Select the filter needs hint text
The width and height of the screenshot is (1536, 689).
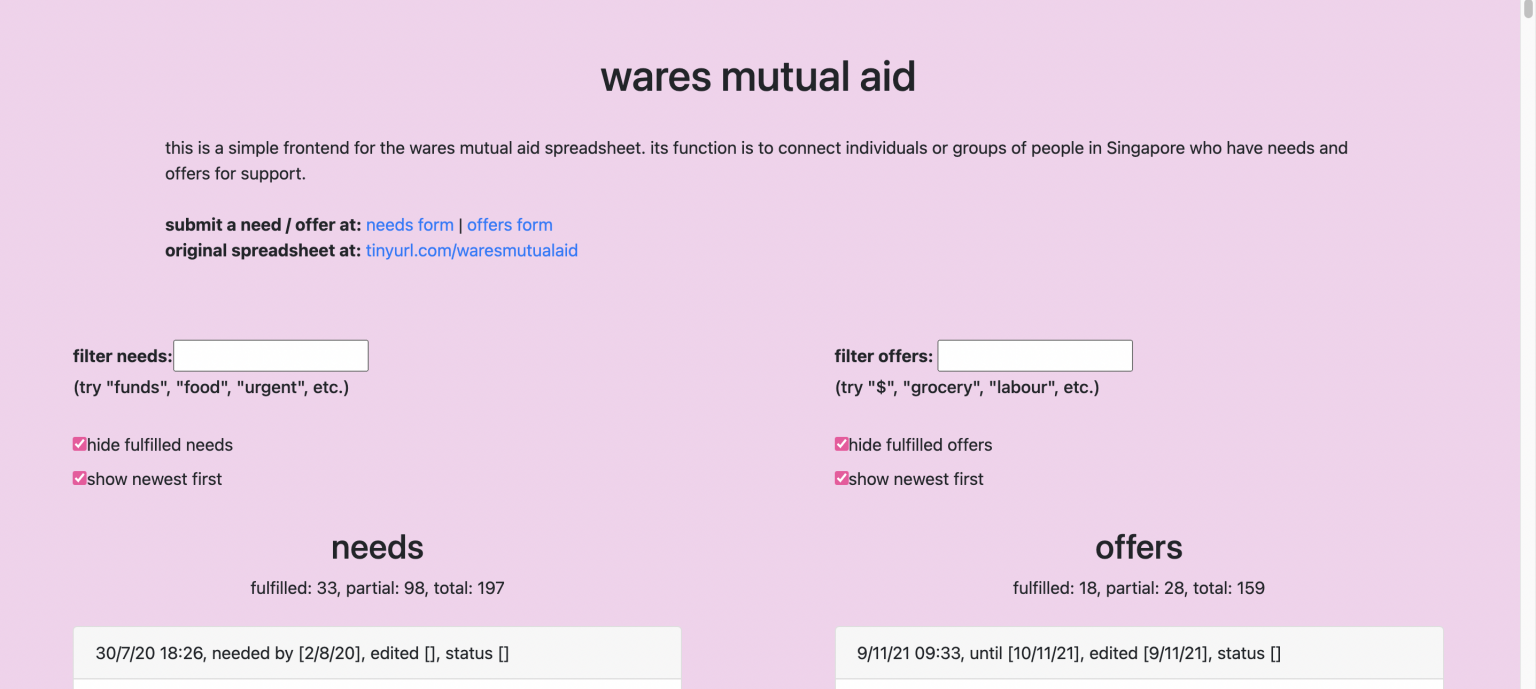[210, 387]
